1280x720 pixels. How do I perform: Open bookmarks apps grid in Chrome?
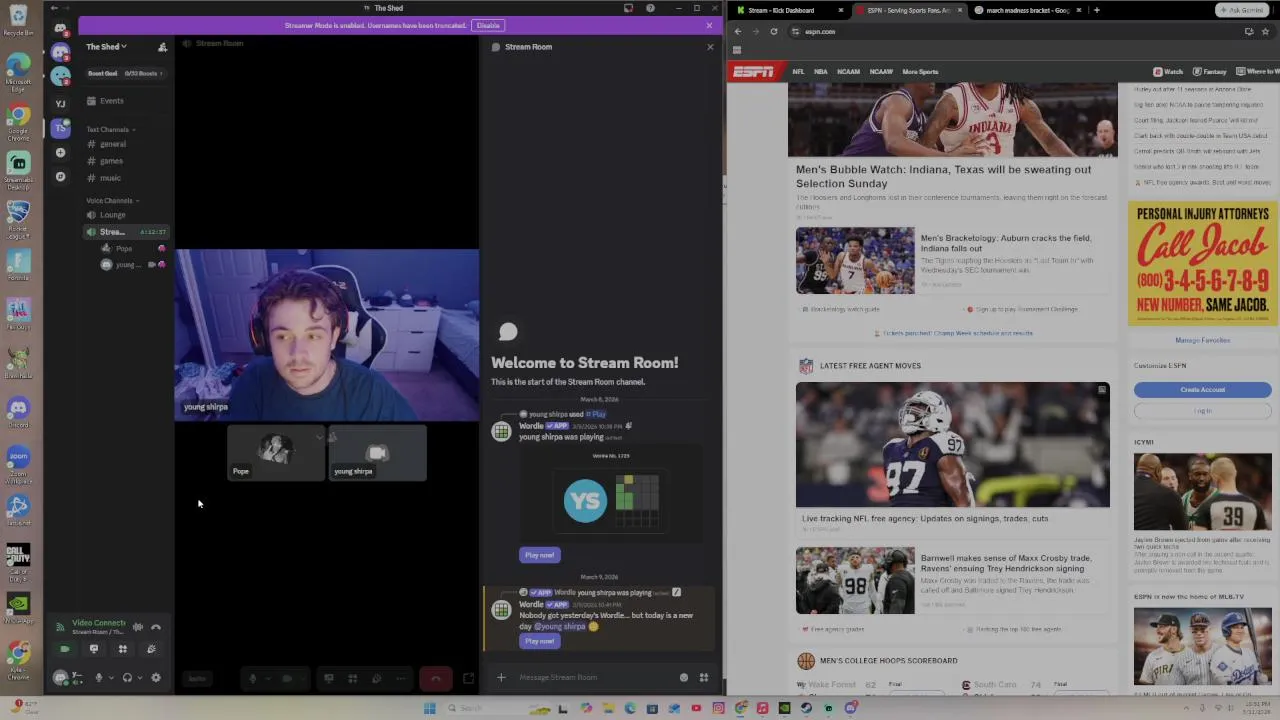737,50
